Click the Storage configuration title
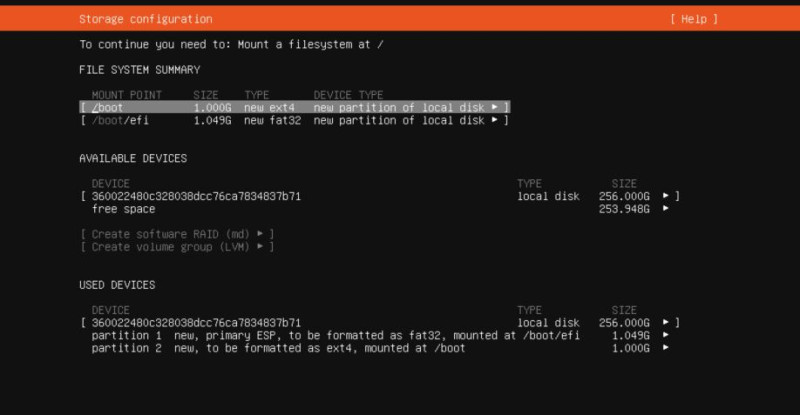800x415 pixels. (146, 19)
